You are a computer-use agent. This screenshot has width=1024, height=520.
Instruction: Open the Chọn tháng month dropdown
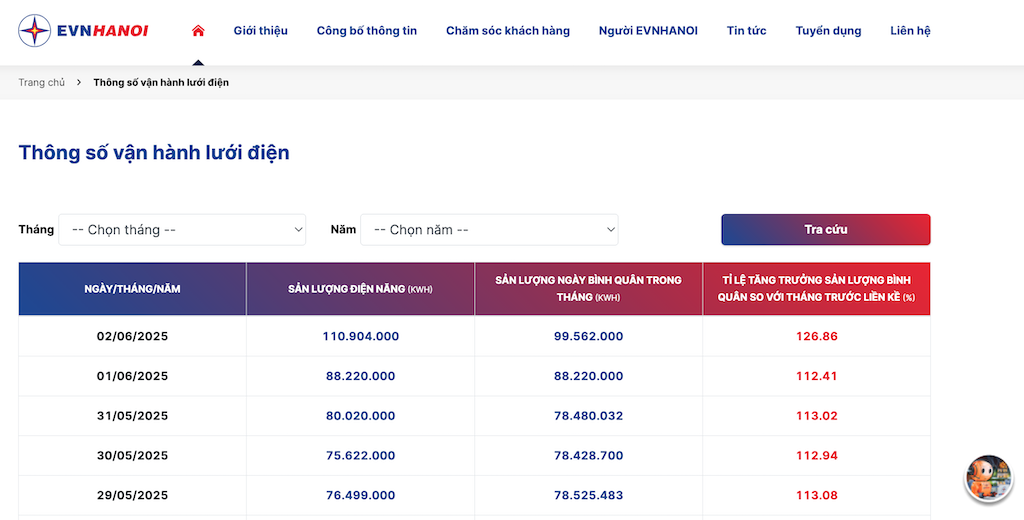coord(182,230)
